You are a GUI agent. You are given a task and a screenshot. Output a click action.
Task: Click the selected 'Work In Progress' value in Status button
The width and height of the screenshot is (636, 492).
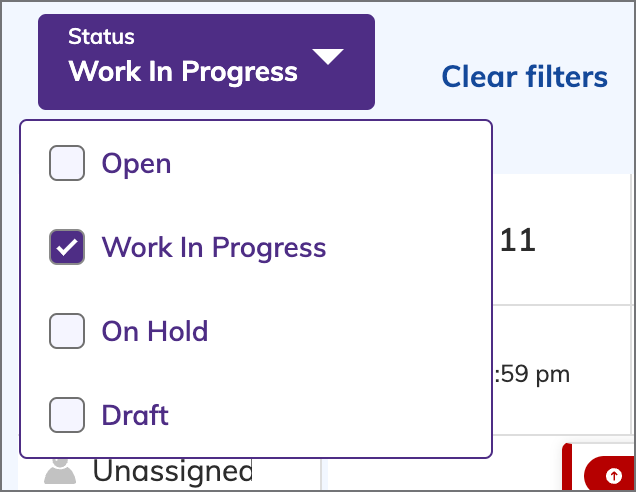point(183,72)
